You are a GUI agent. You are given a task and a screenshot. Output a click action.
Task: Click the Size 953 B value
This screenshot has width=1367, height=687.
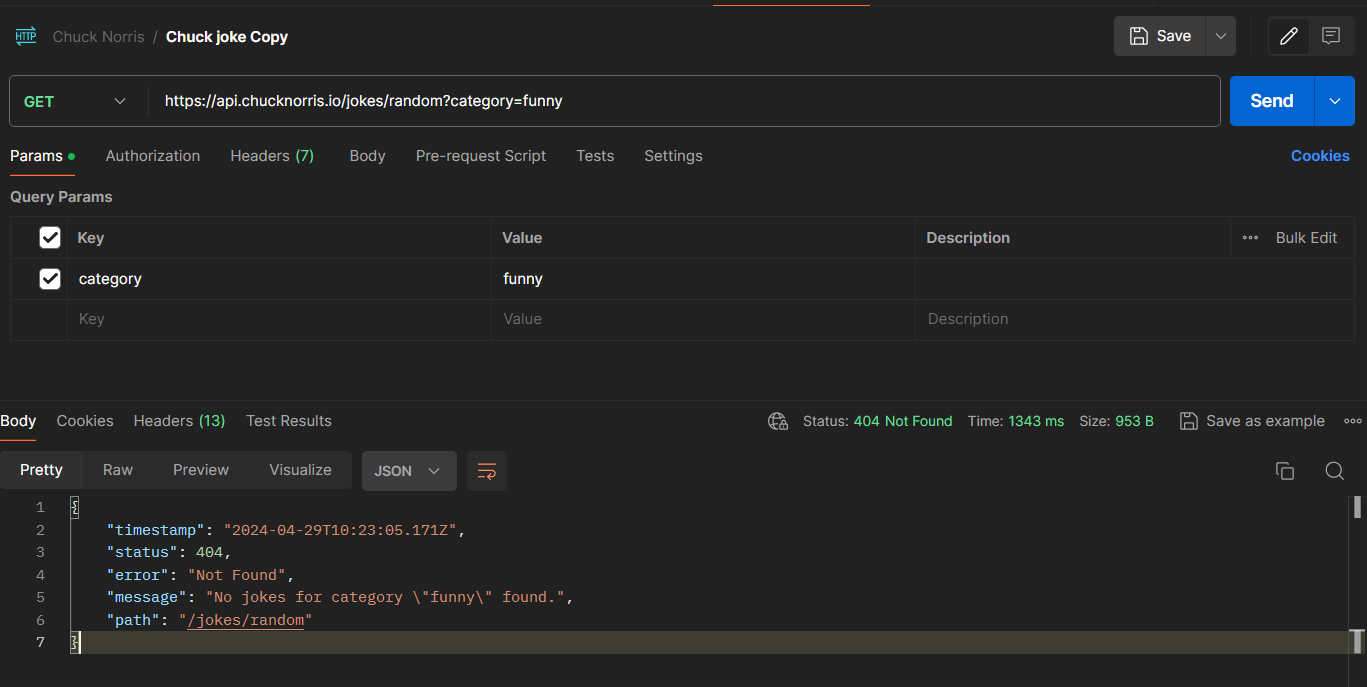coord(1134,421)
